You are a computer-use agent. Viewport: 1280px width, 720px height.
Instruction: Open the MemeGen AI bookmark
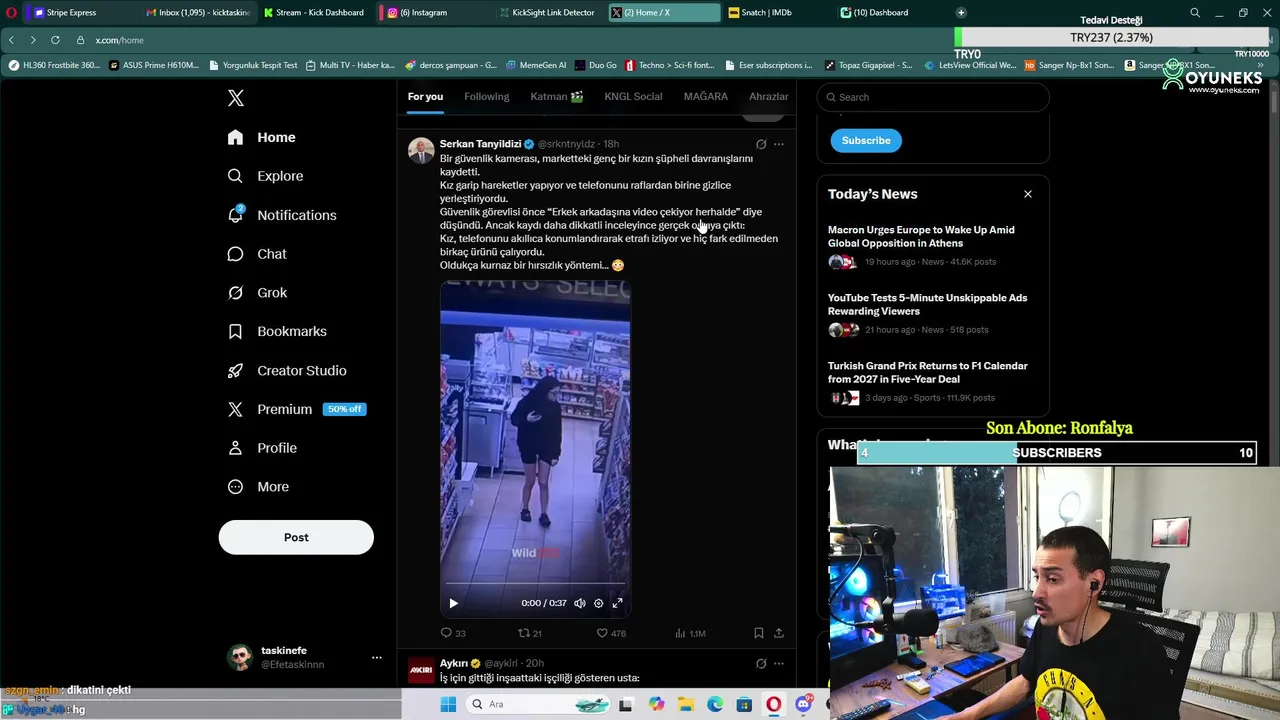click(x=536, y=65)
